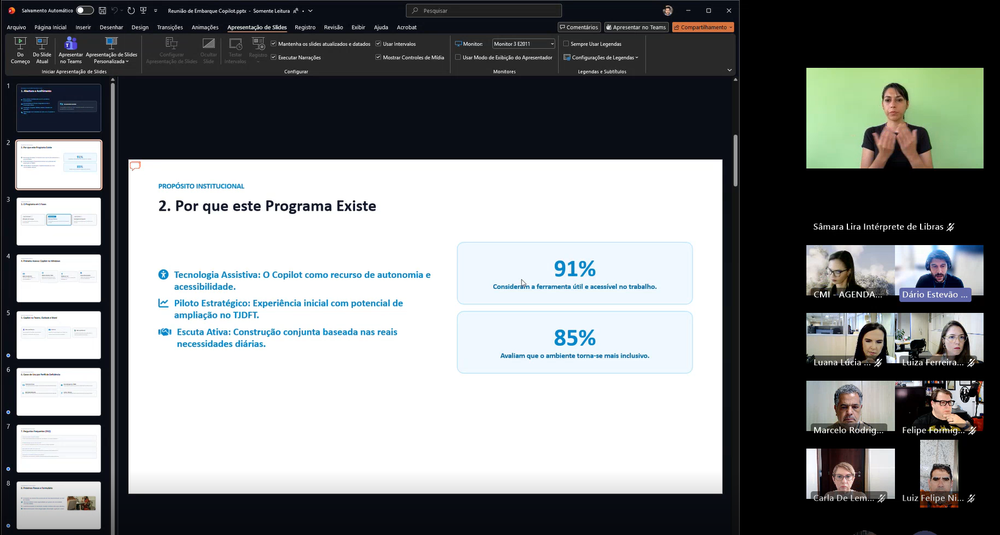Screen dimensions: 1000x535
Task: Click the main slide vertical scrollbar
Action: tap(735, 161)
